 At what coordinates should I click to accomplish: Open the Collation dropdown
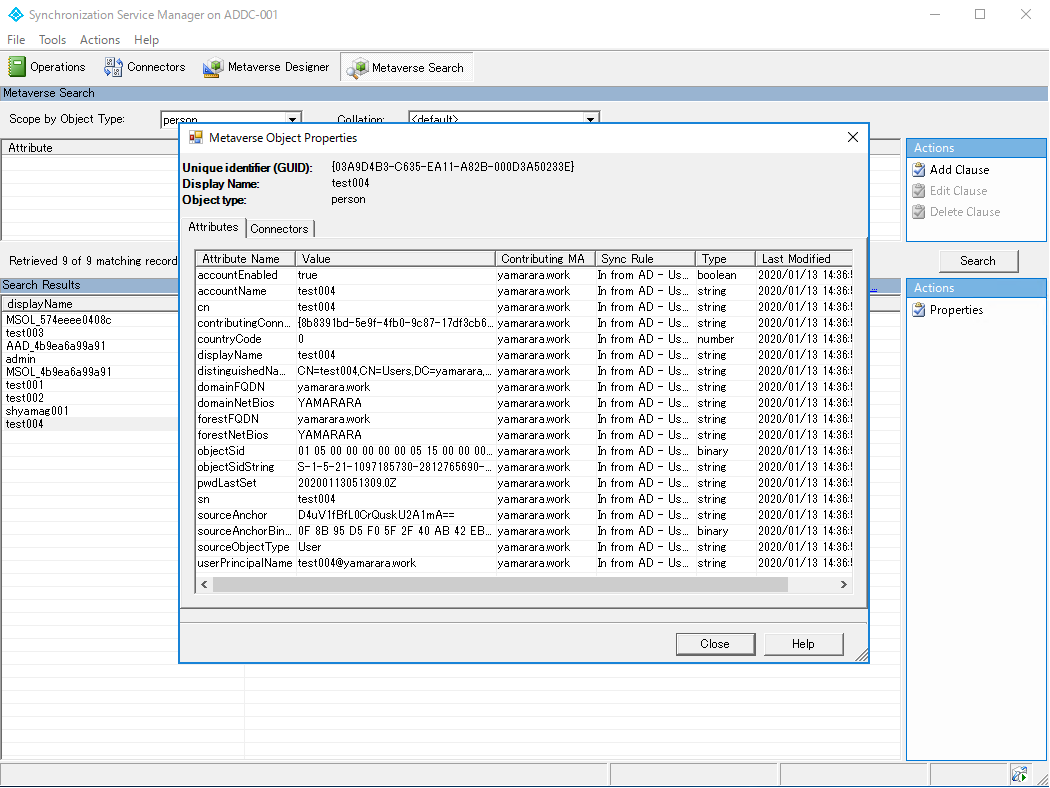click(x=593, y=117)
